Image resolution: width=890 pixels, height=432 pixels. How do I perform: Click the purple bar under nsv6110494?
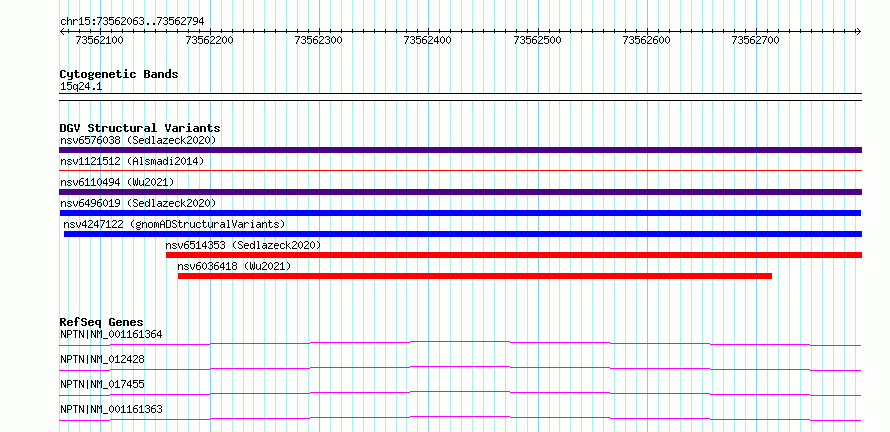[460, 192]
